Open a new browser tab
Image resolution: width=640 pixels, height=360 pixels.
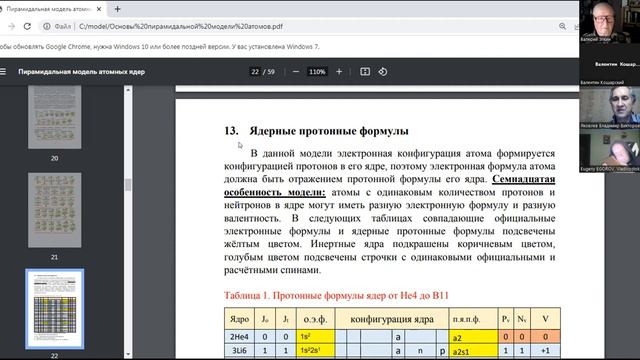tap(118, 9)
